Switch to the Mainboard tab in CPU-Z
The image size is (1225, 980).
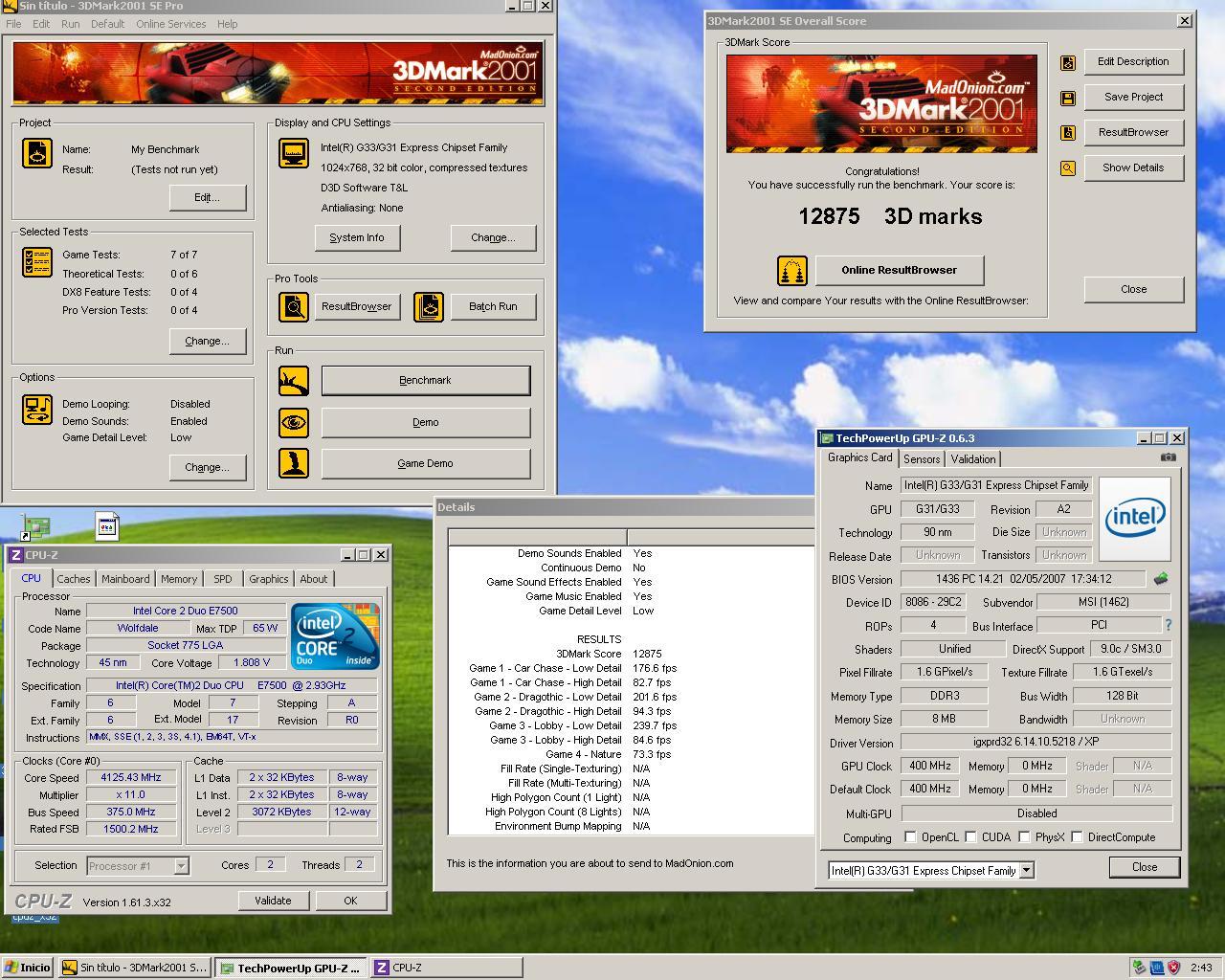[125, 579]
